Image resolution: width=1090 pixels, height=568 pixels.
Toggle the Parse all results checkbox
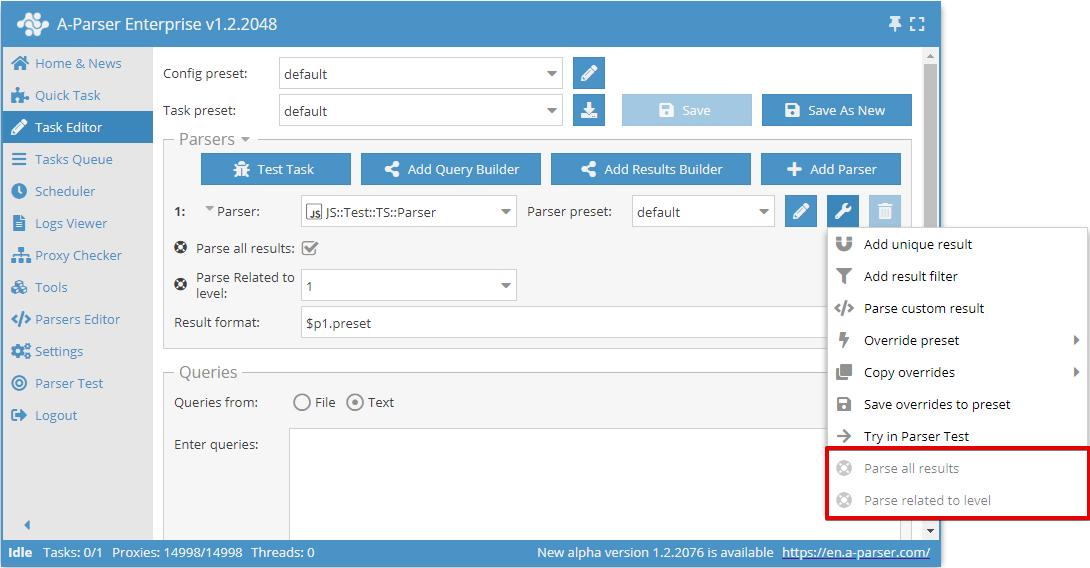click(x=310, y=248)
